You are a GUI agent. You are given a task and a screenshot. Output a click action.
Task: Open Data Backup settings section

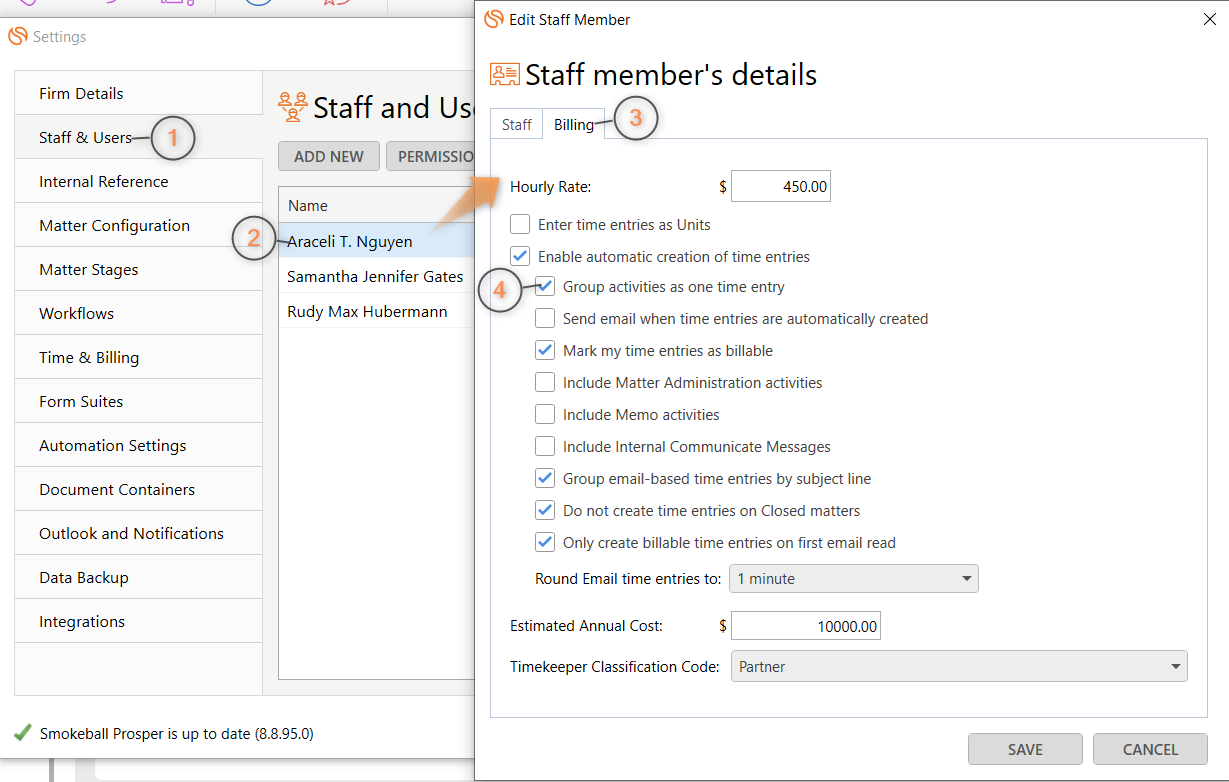[138, 578]
